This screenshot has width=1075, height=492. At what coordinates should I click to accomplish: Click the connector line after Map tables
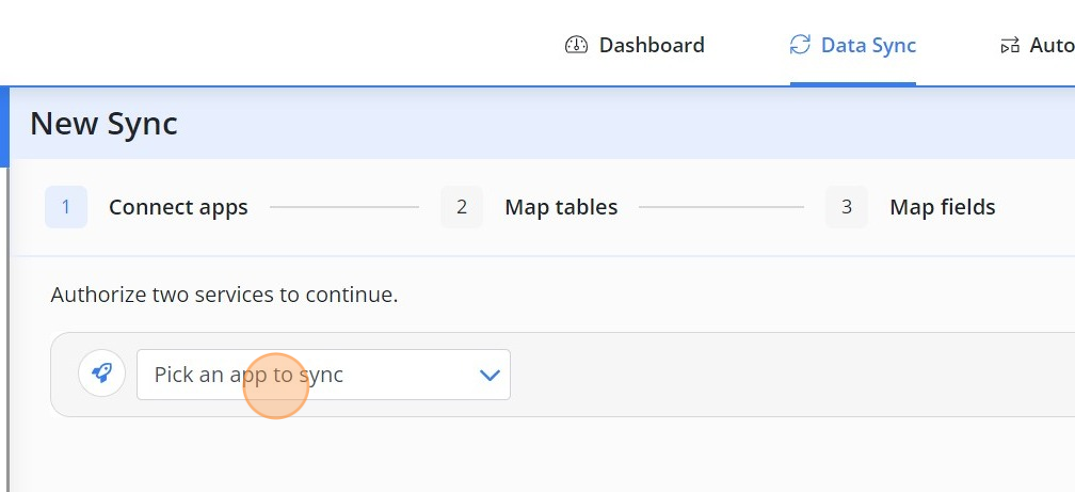click(x=721, y=207)
